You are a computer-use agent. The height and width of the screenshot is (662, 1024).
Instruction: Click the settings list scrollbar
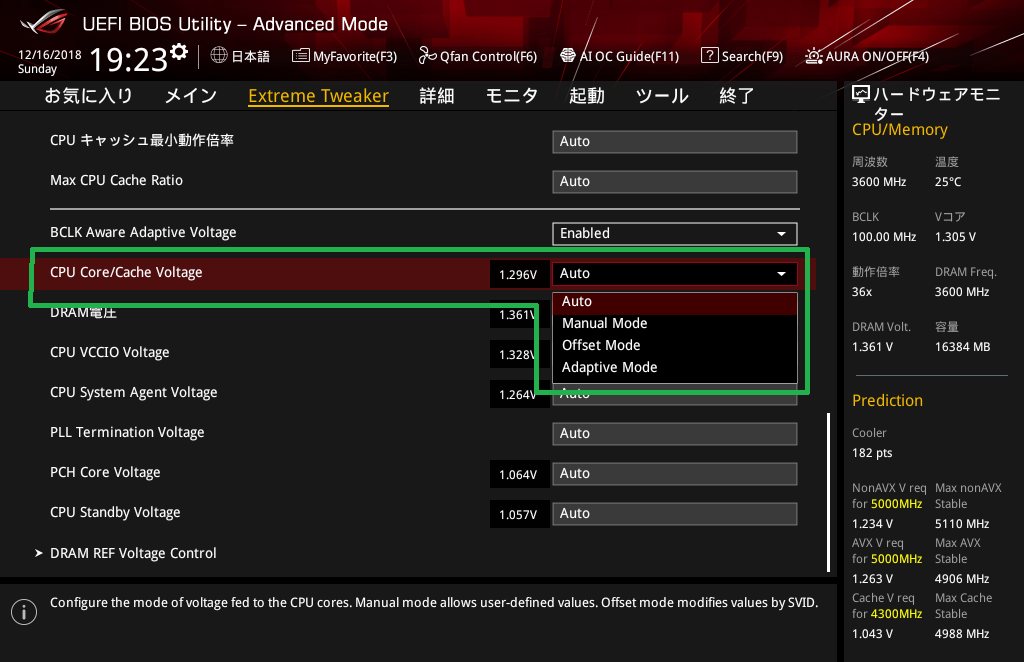coord(829,492)
